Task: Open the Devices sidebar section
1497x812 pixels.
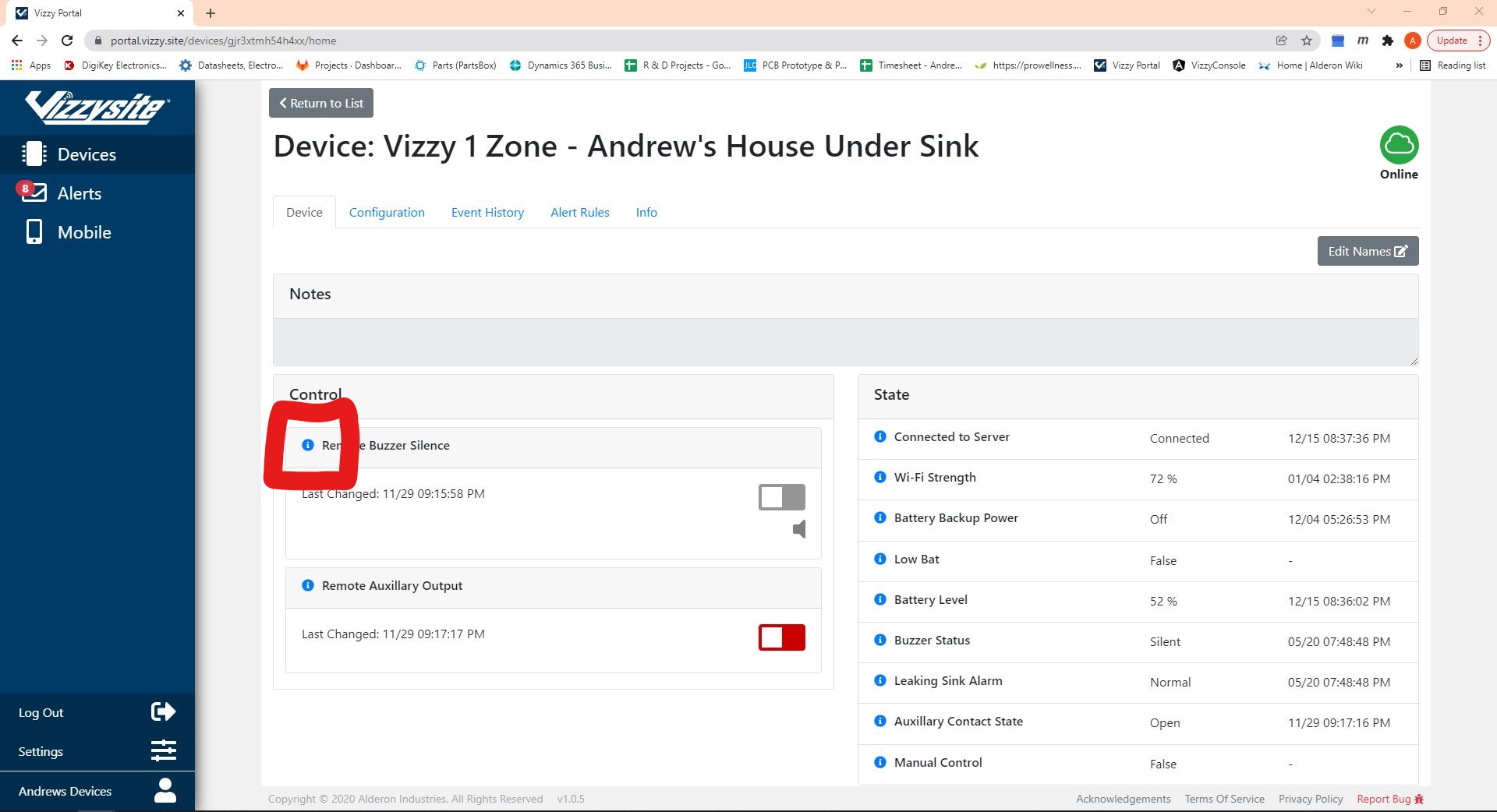Action: click(97, 154)
